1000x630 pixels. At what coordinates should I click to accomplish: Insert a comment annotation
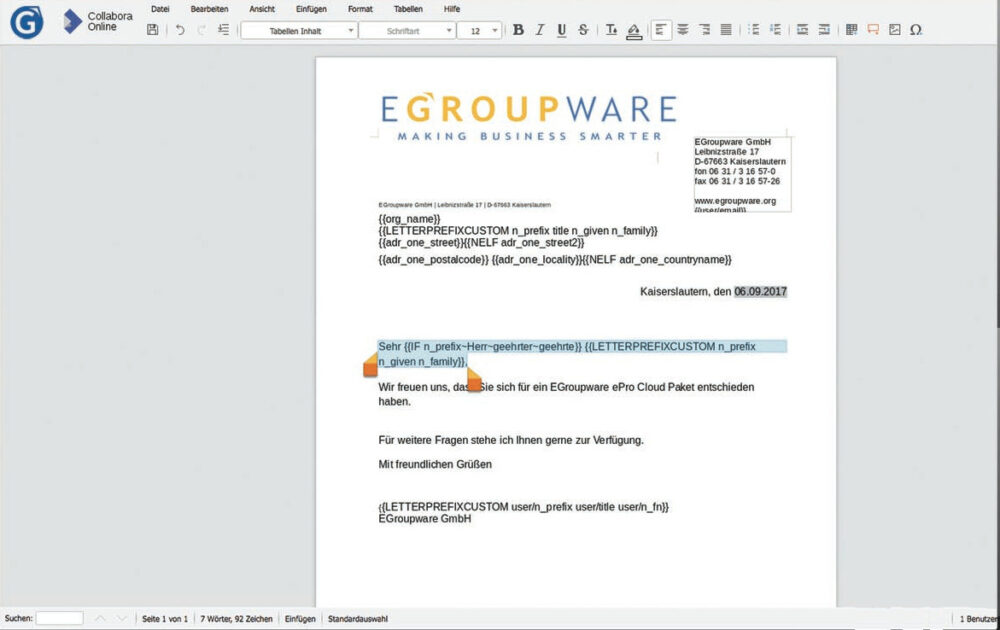coord(873,30)
